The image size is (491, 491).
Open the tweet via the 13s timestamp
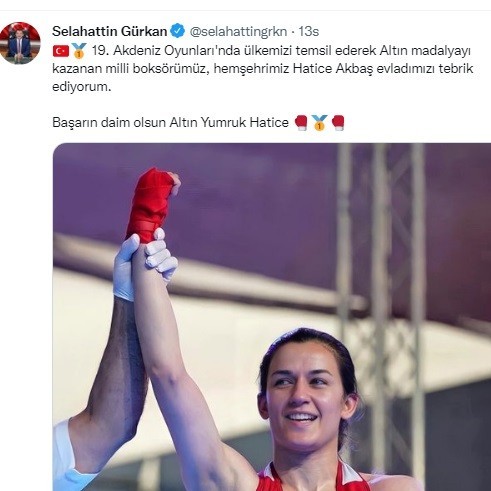click(x=309, y=31)
